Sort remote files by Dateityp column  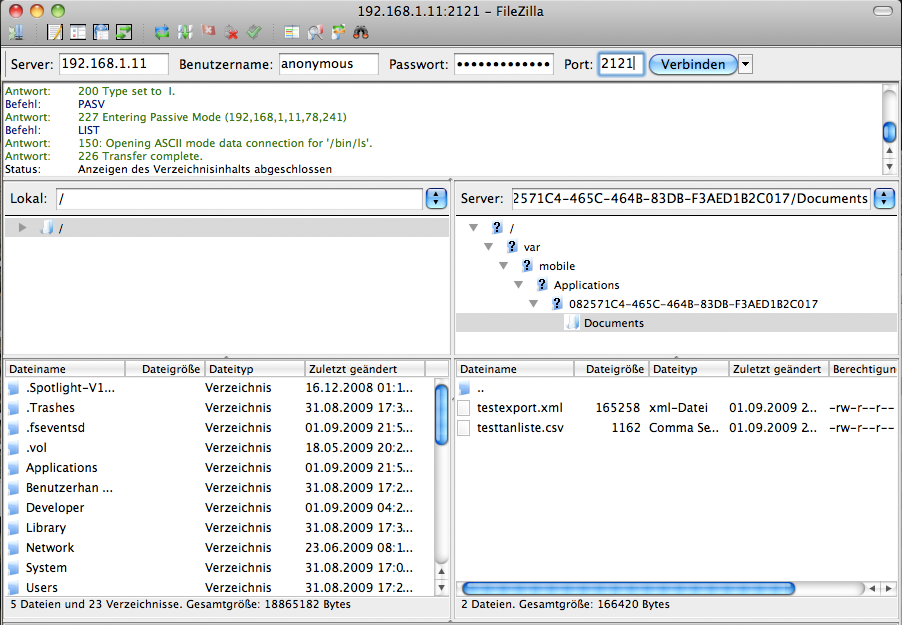click(x=689, y=369)
